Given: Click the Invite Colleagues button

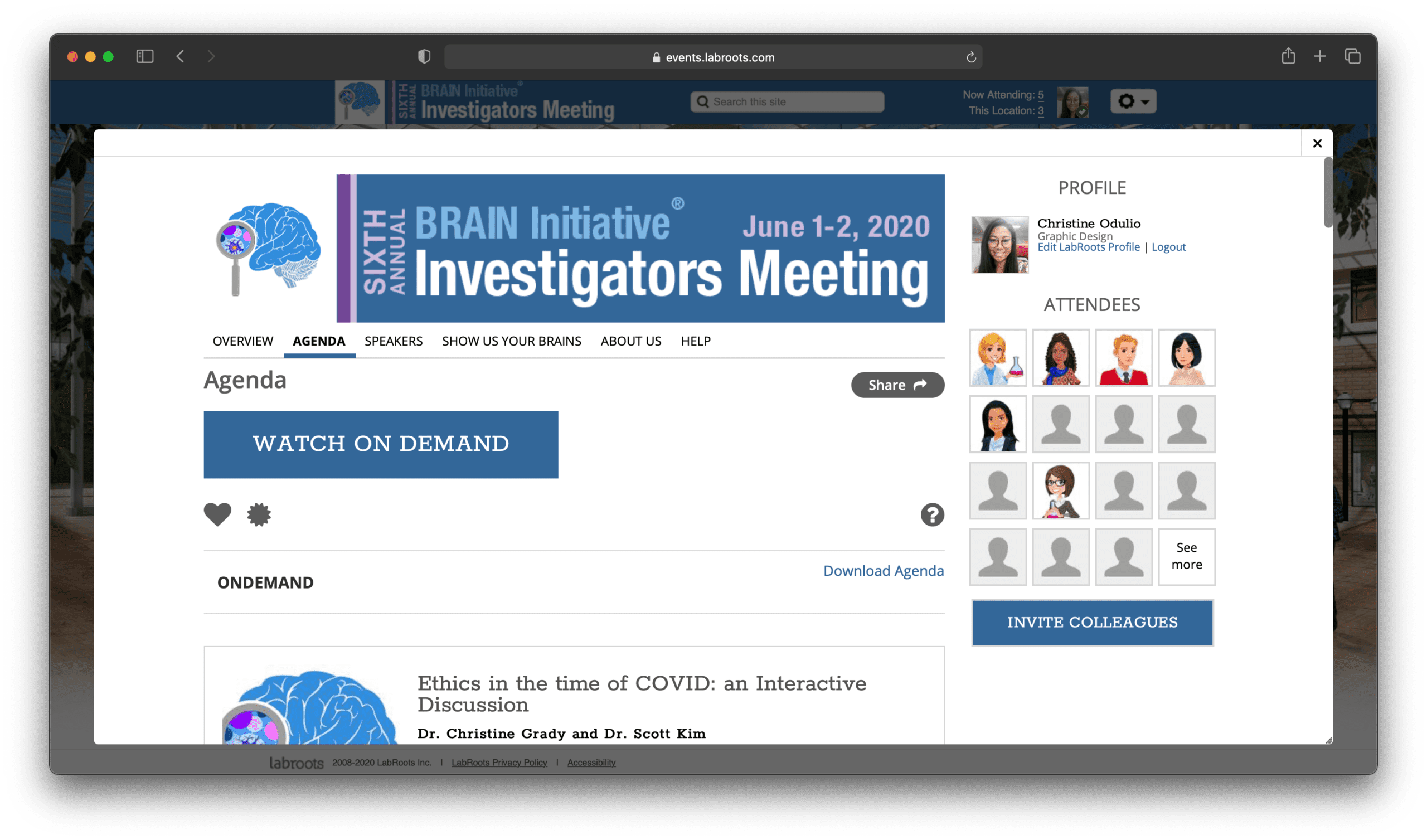Looking at the screenshot, I should (1092, 622).
